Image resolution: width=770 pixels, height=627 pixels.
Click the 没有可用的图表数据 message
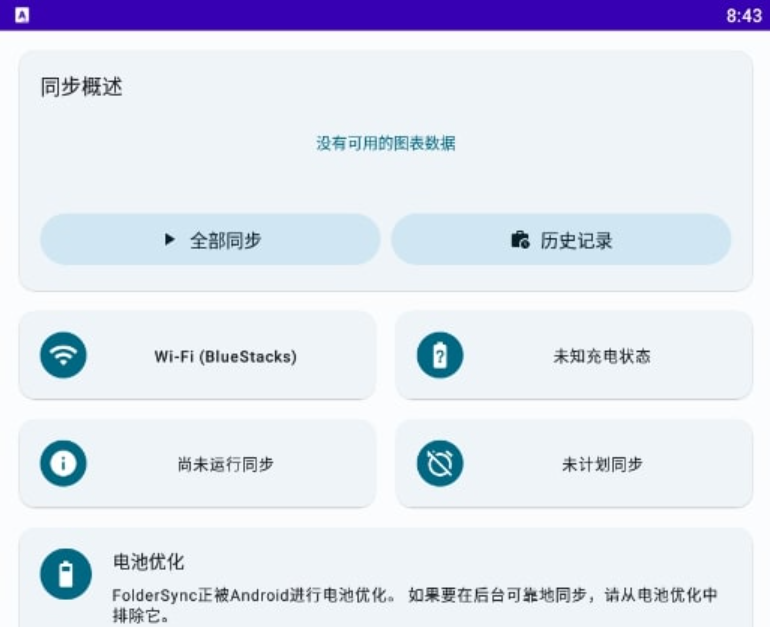(x=385, y=143)
